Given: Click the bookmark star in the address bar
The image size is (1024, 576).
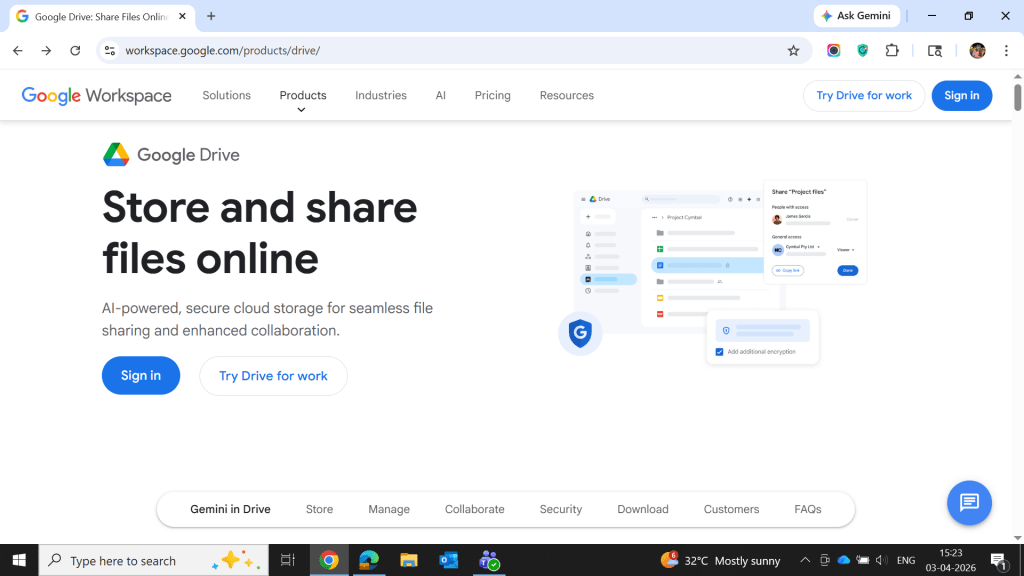Looking at the screenshot, I should tap(793, 50).
